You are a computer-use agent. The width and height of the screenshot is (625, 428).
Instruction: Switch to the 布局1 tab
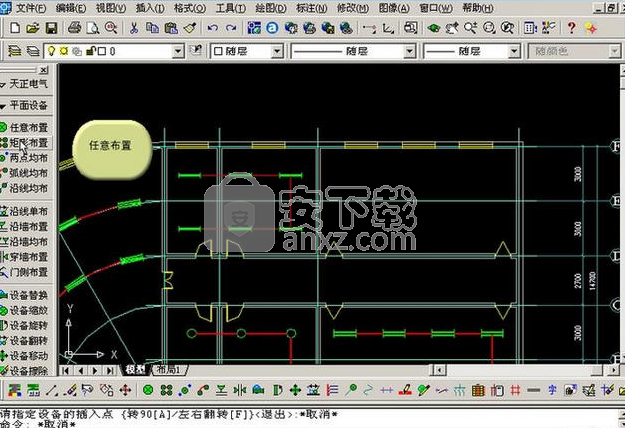pos(169,370)
